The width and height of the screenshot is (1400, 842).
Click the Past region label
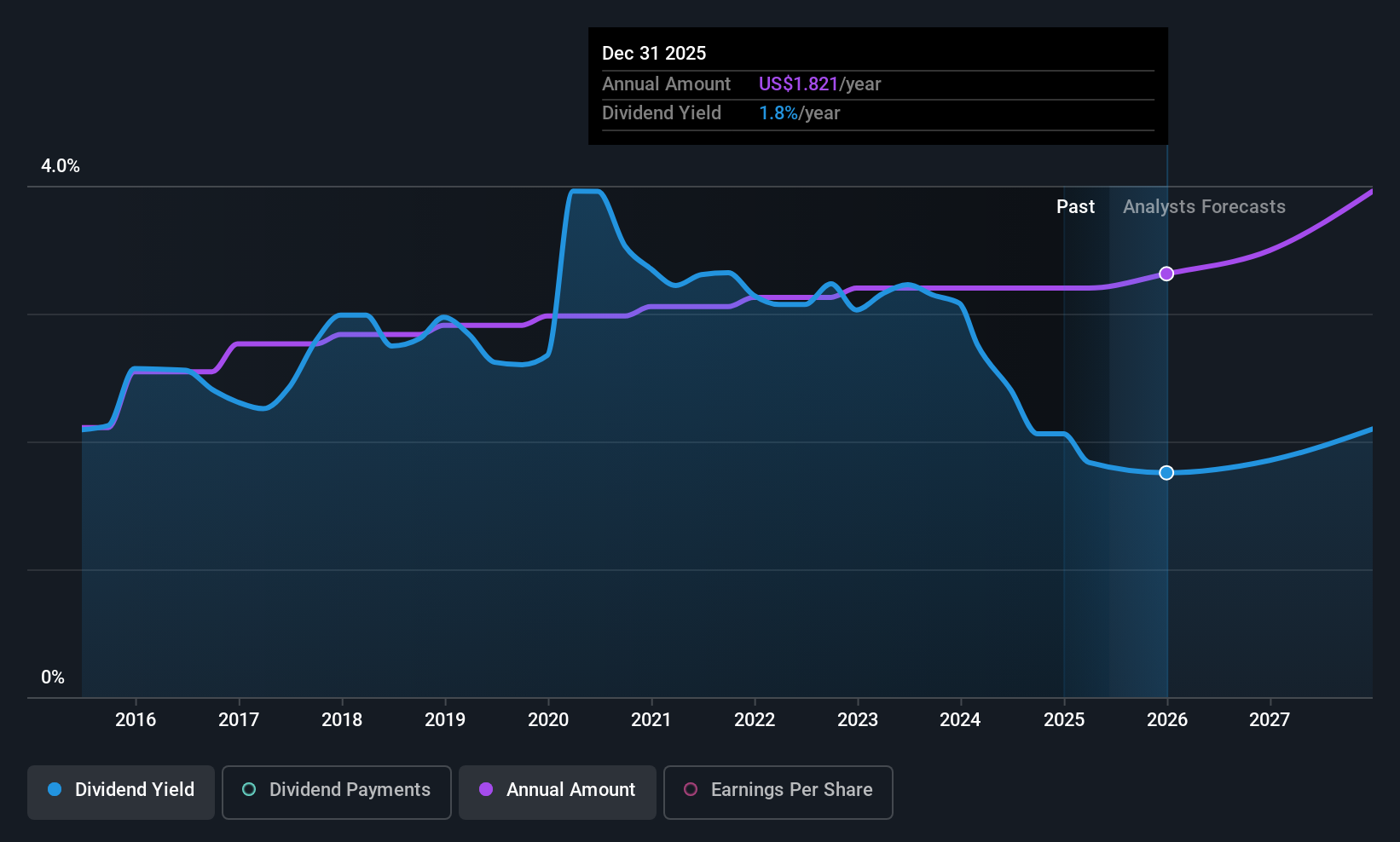pyautogui.click(x=1075, y=207)
